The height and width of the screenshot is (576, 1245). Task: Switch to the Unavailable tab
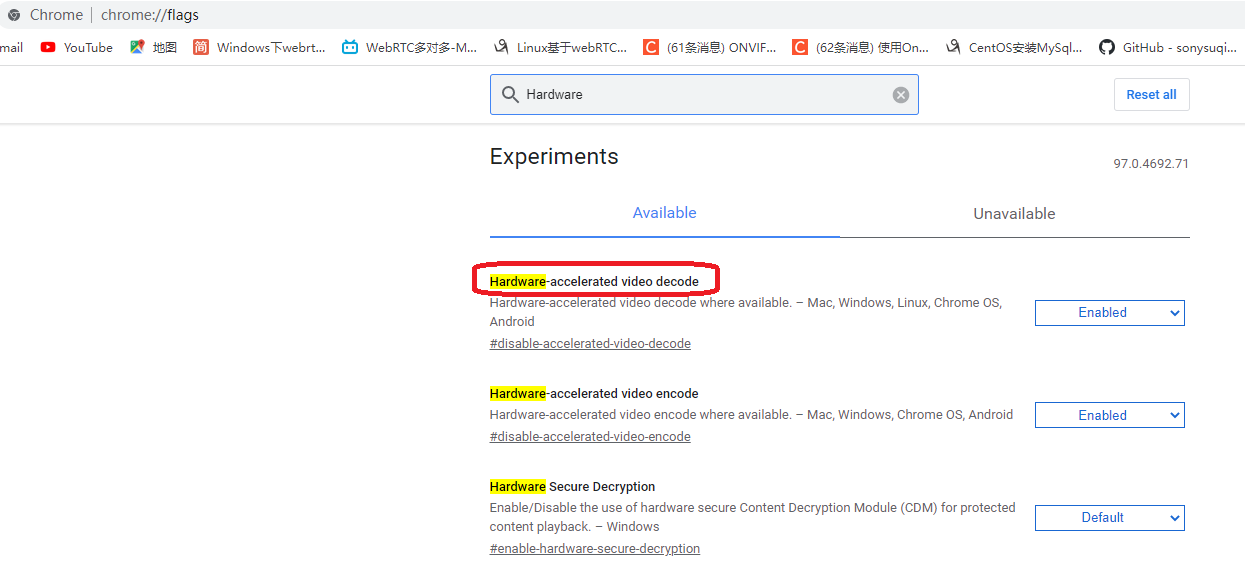tap(1014, 214)
